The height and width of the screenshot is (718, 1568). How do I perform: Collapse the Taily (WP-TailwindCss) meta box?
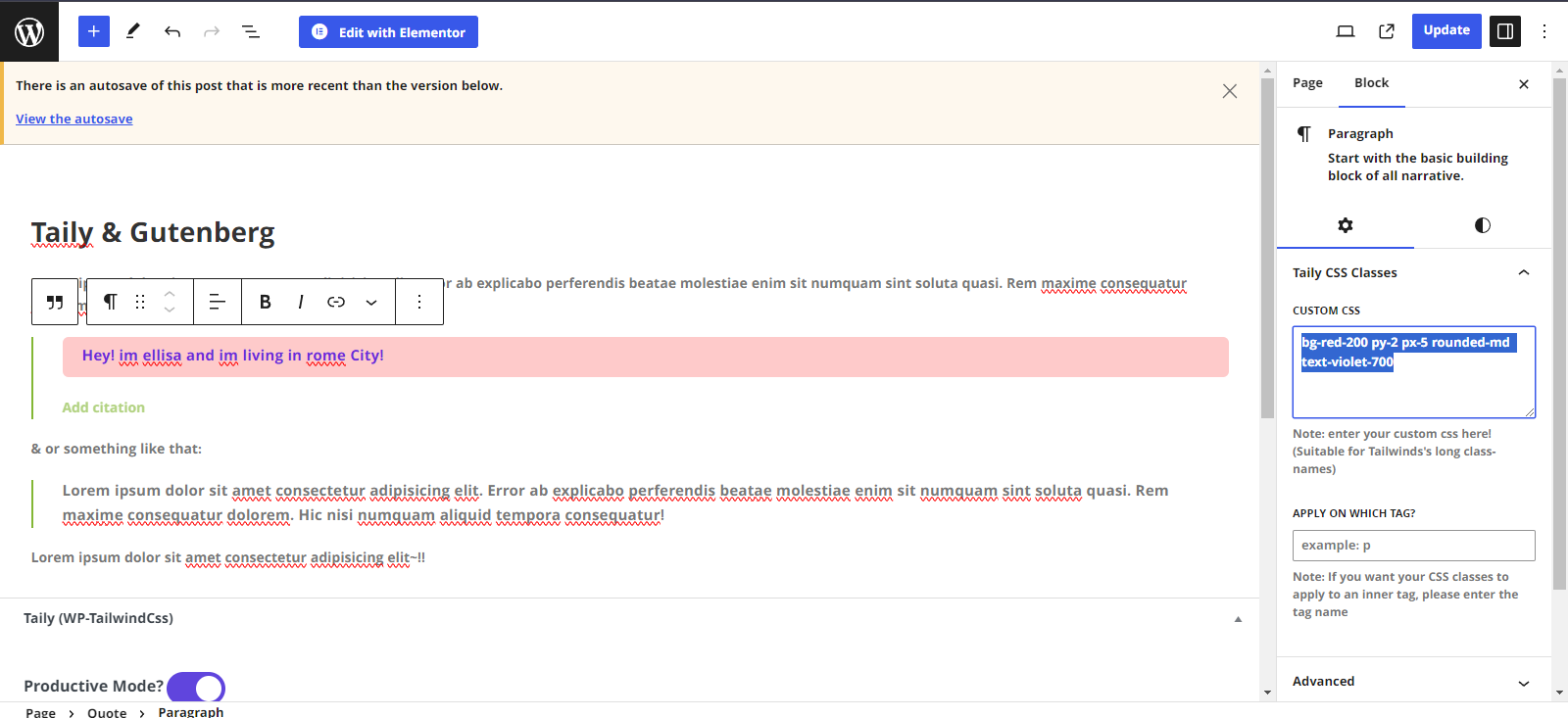coord(1238,619)
